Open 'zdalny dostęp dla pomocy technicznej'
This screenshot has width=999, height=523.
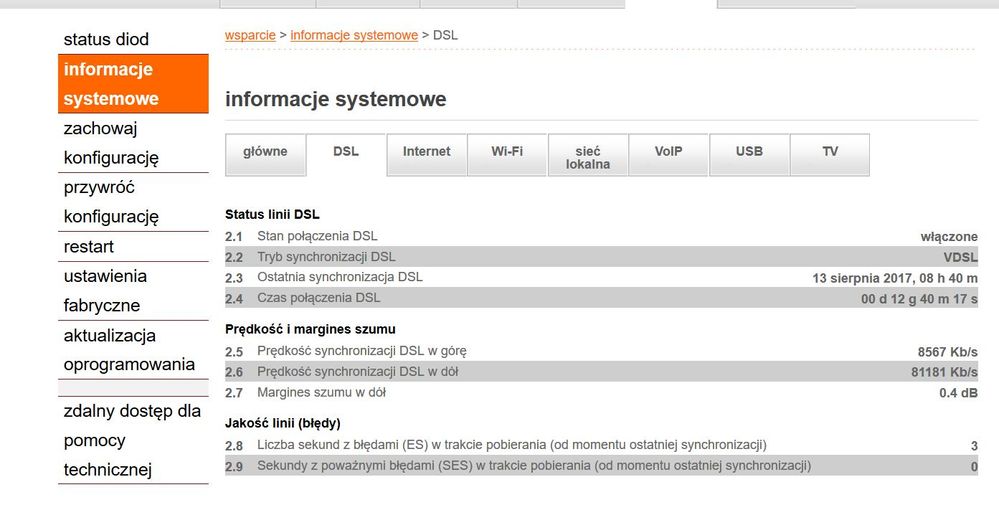pyautogui.click(x=131, y=440)
